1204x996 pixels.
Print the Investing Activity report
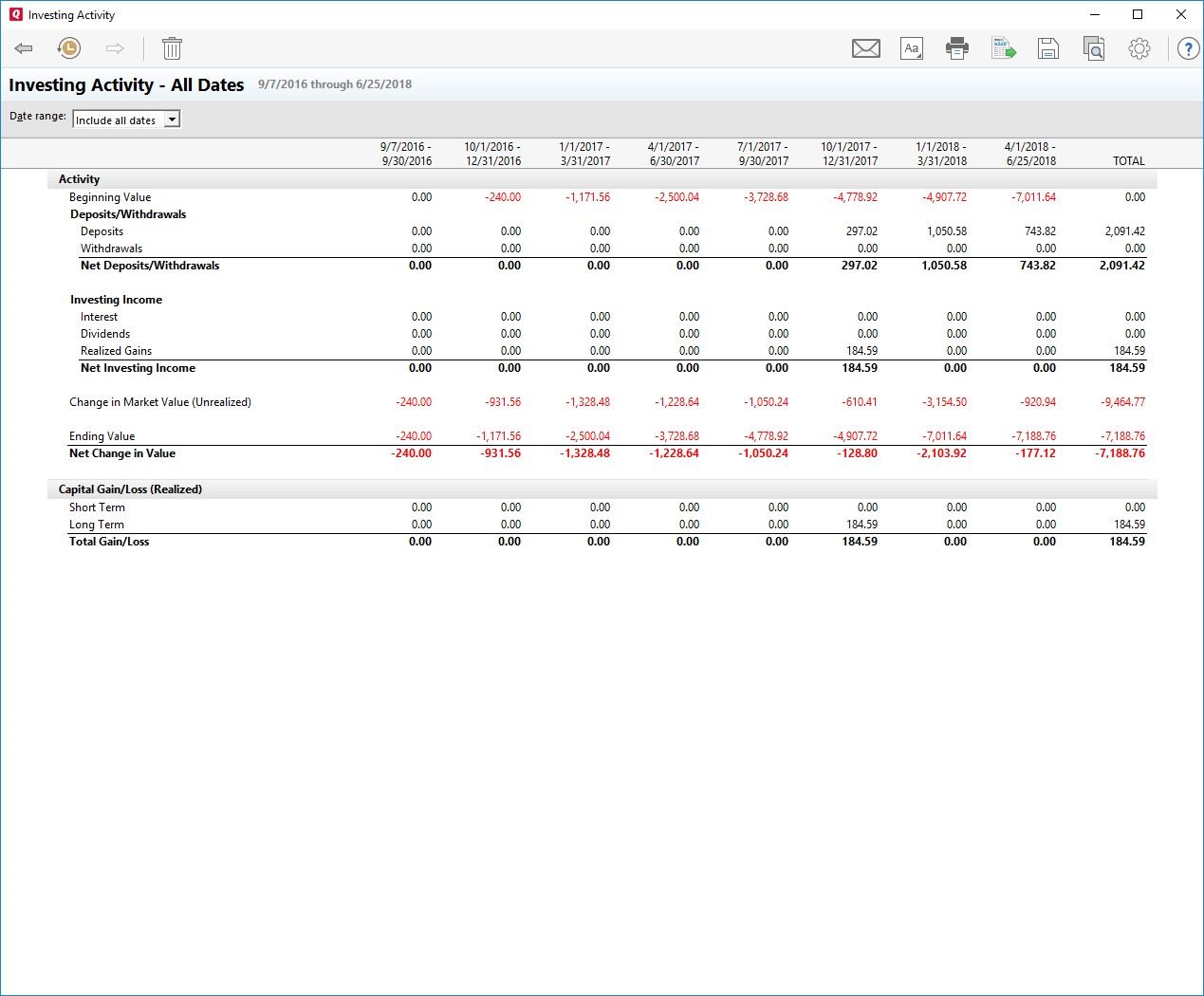(x=956, y=48)
